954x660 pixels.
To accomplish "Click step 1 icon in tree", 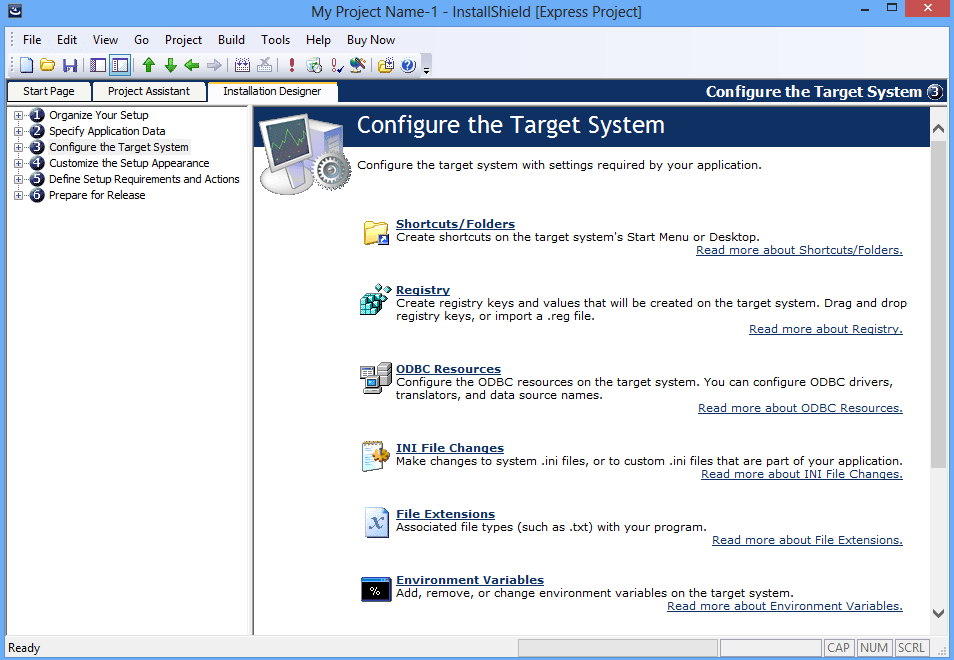I will coord(37,115).
